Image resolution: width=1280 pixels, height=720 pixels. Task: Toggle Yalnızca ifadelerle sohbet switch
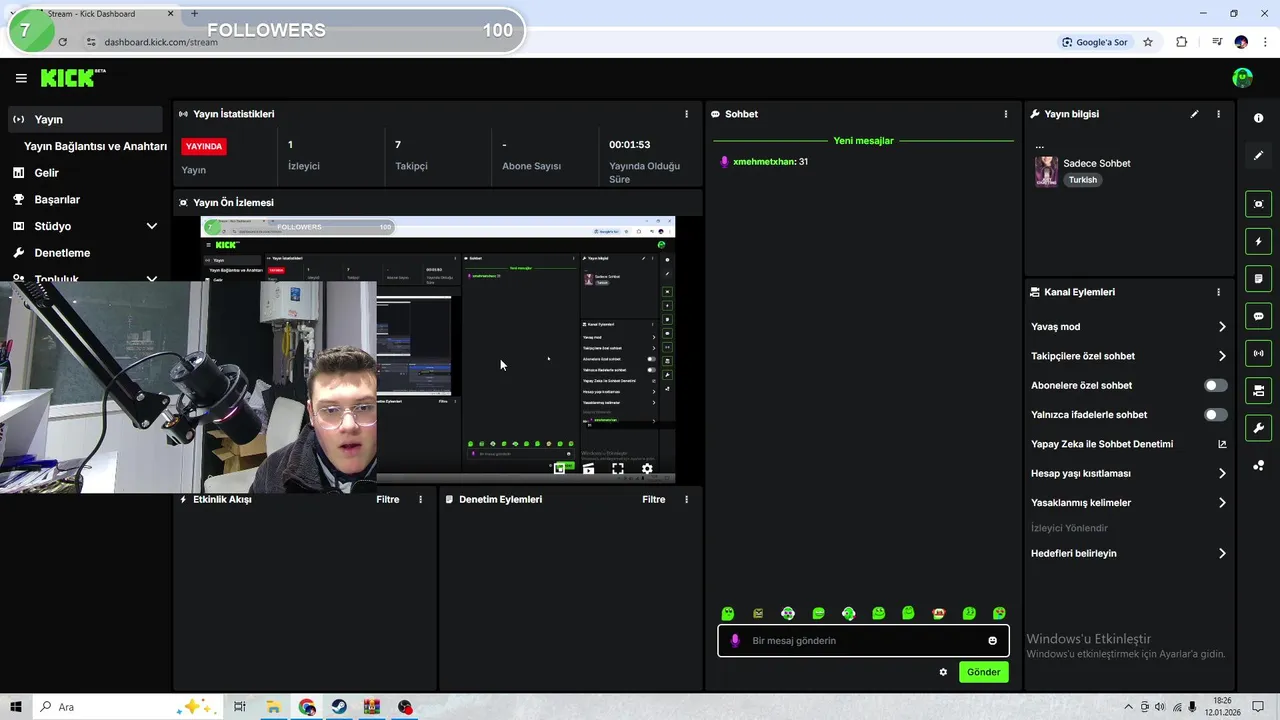[1215, 414]
